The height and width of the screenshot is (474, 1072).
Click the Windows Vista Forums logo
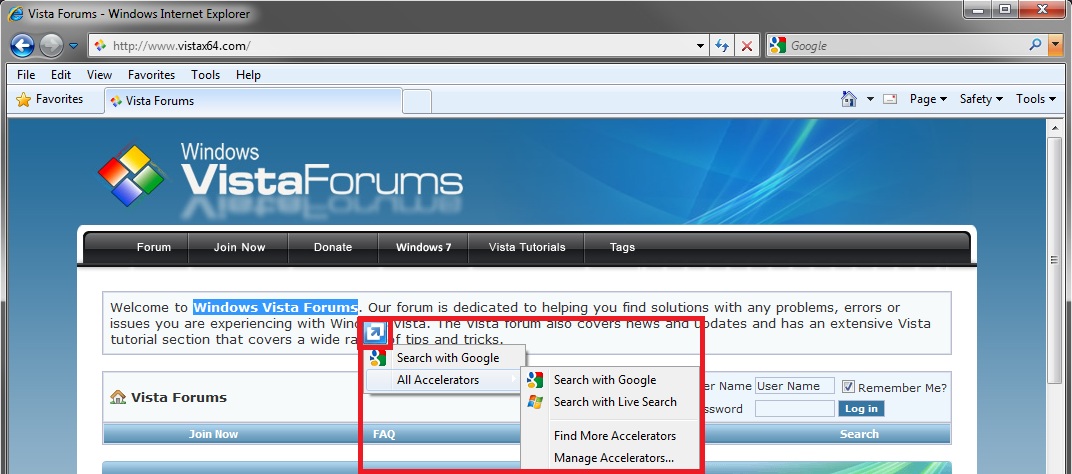coord(280,175)
